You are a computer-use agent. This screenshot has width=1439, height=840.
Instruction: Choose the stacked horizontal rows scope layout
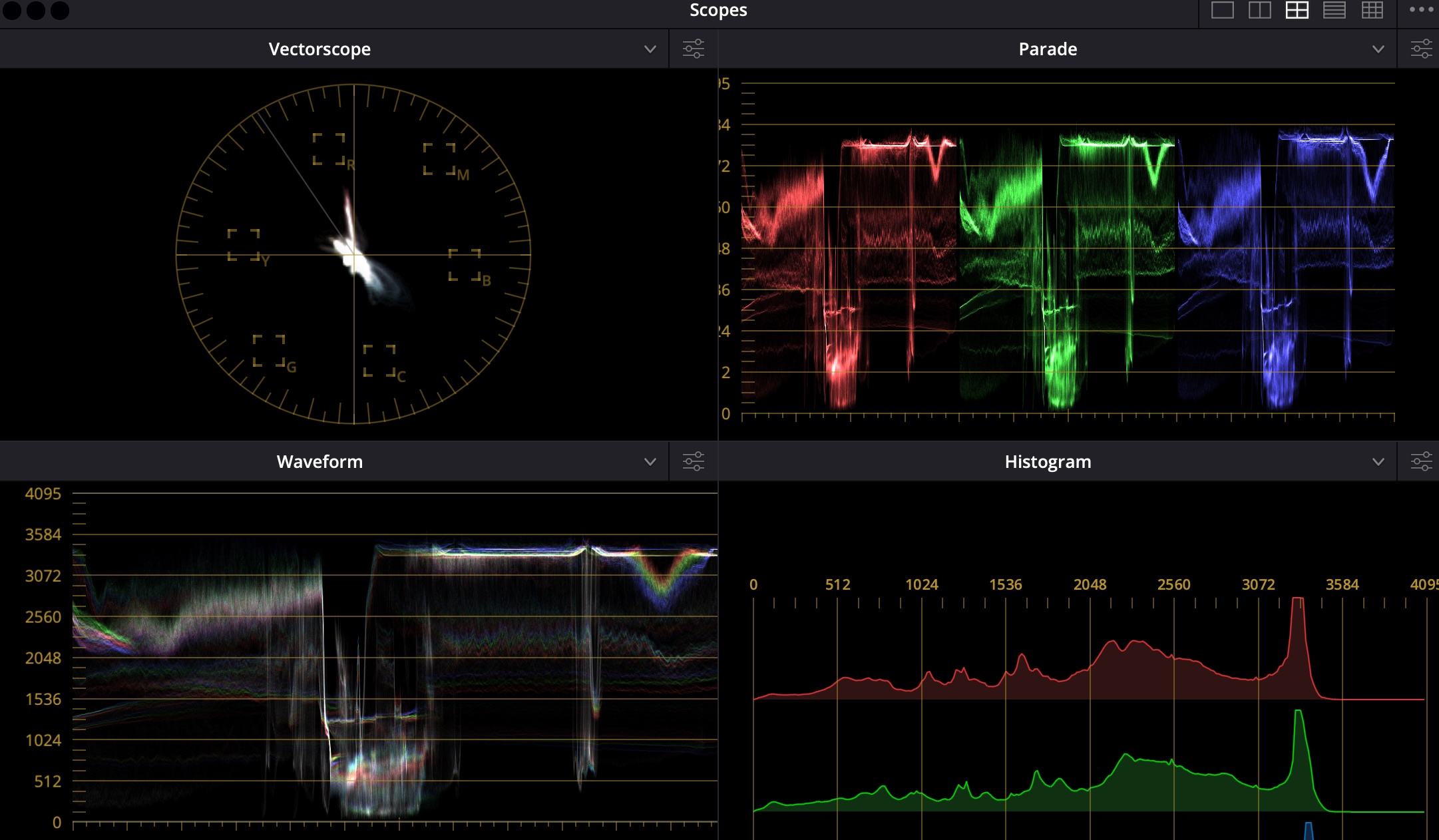(1334, 10)
